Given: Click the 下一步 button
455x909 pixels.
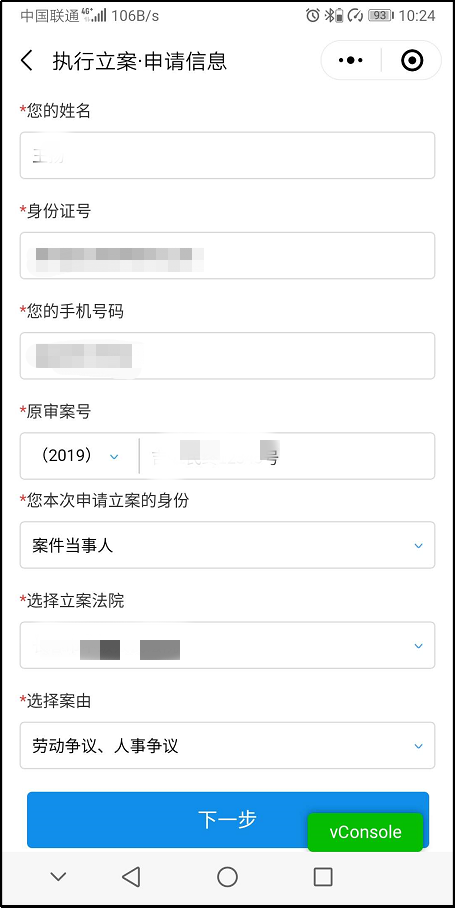Looking at the screenshot, I should click(228, 820).
